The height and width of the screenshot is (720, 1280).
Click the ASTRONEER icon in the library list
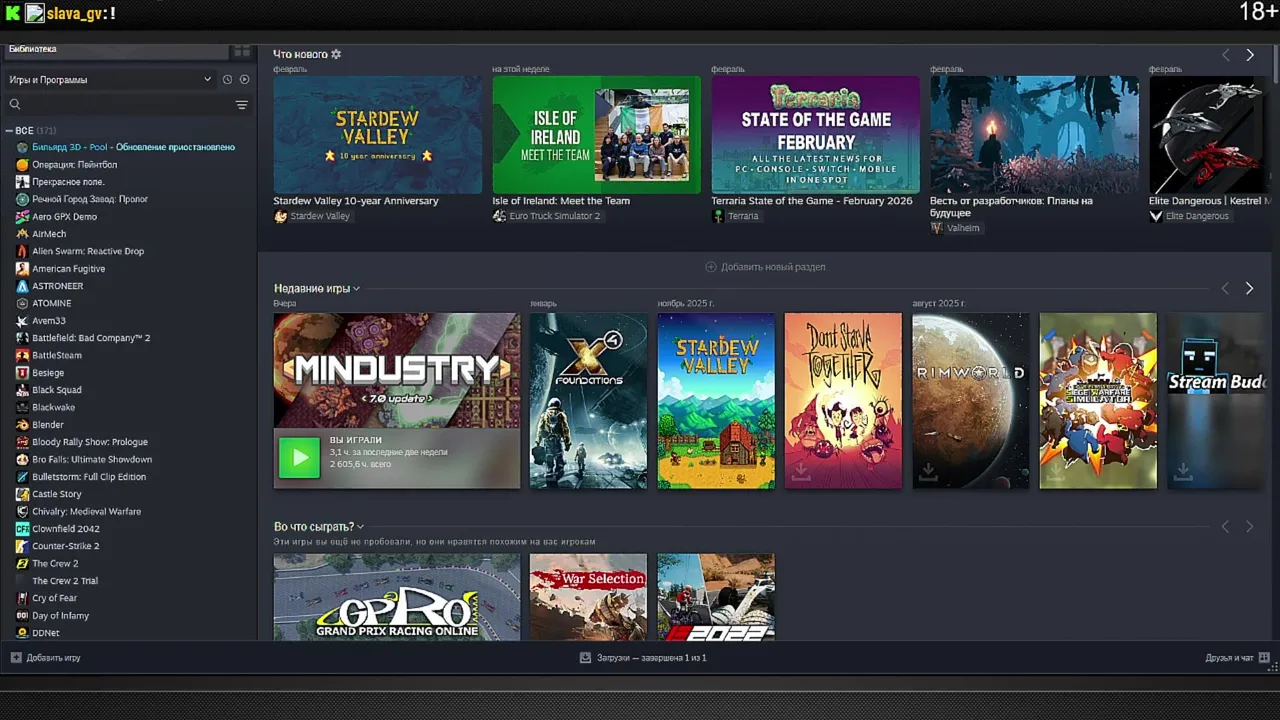(x=22, y=286)
